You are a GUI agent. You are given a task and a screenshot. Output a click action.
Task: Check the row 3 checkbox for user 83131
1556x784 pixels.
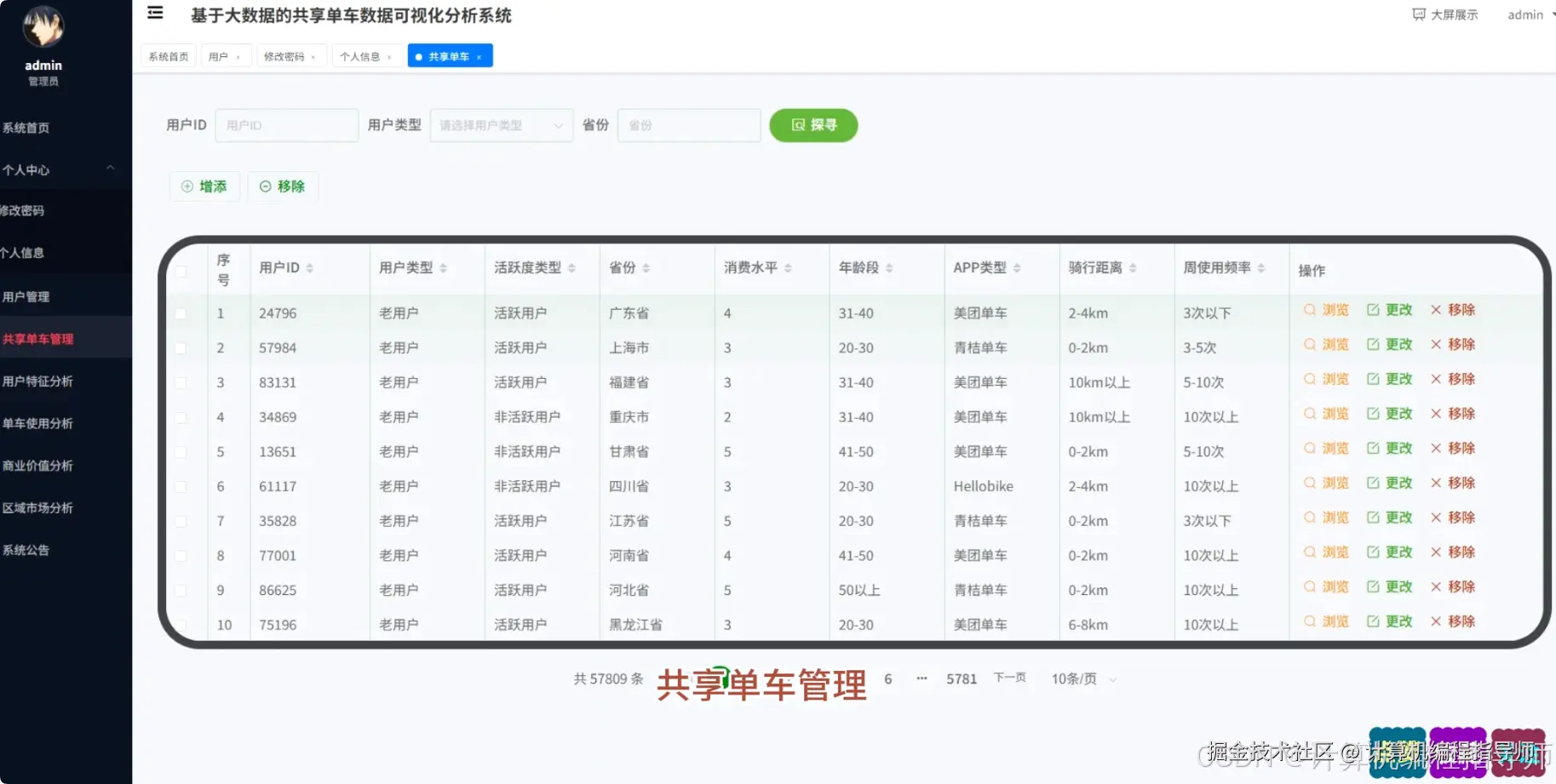click(181, 383)
